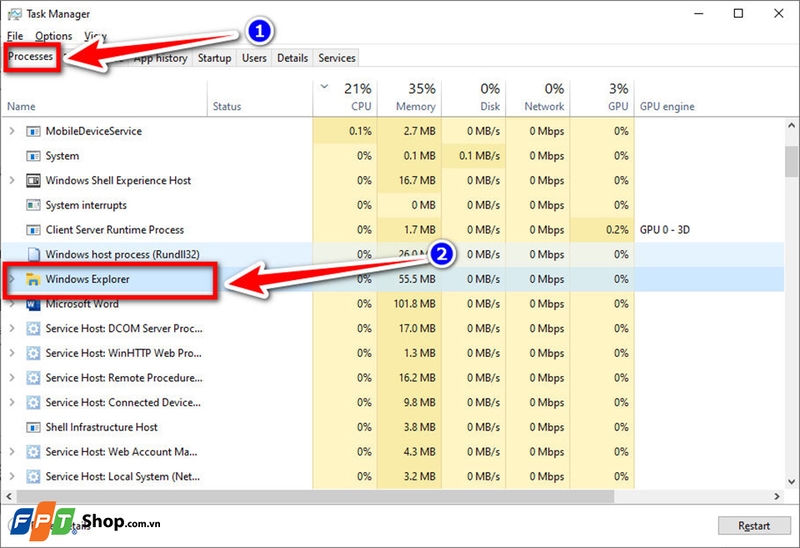Maximize the Task Manager window
The height and width of the screenshot is (548, 800).
[x=738, y=14]
